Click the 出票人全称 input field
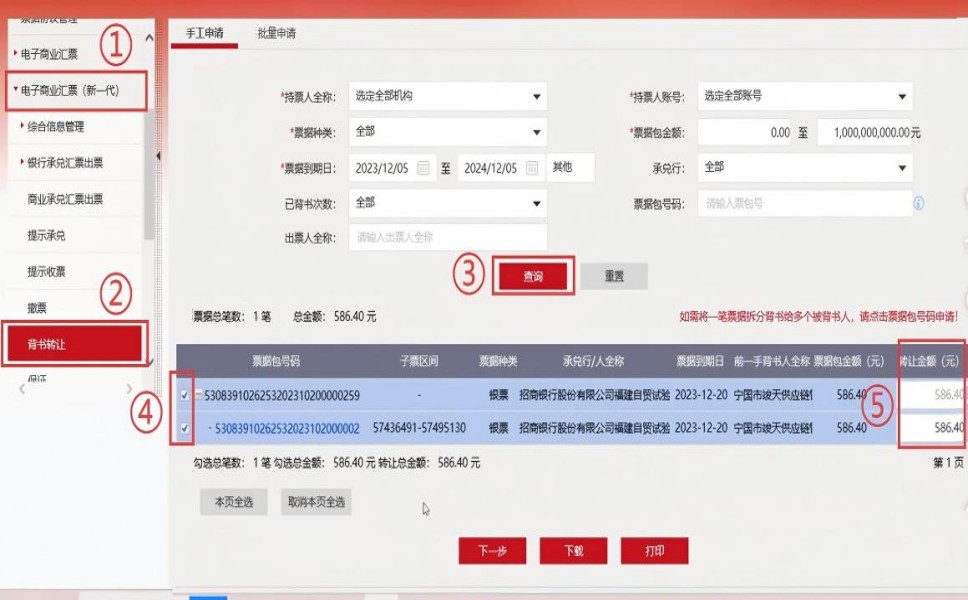The image size is (968, 600). 447,238
